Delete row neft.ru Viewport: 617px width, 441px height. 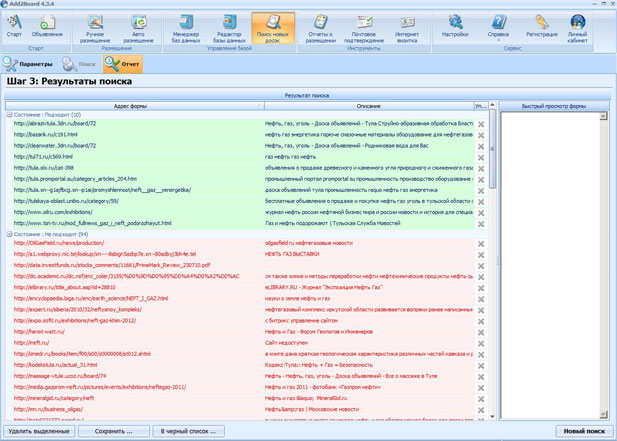click(481, 343)
